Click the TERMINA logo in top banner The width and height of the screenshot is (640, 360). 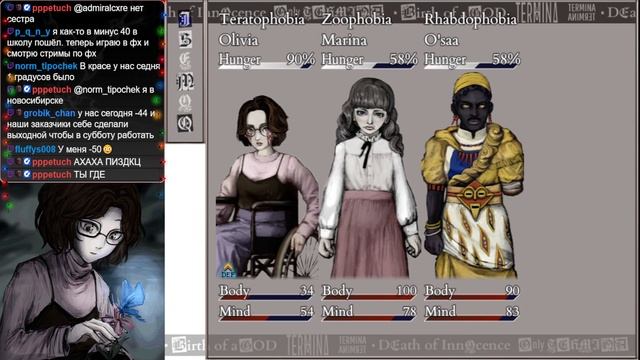[536, 12]
